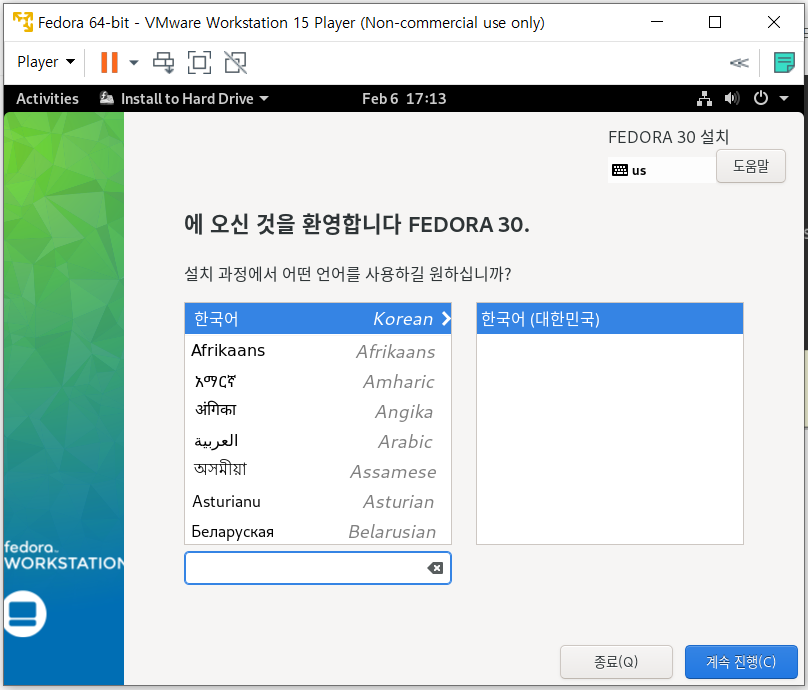Image resolution: width=808 pixels, height=690 pixels.
Task: Click the 도움말 help button
Action: pos(751,166)
